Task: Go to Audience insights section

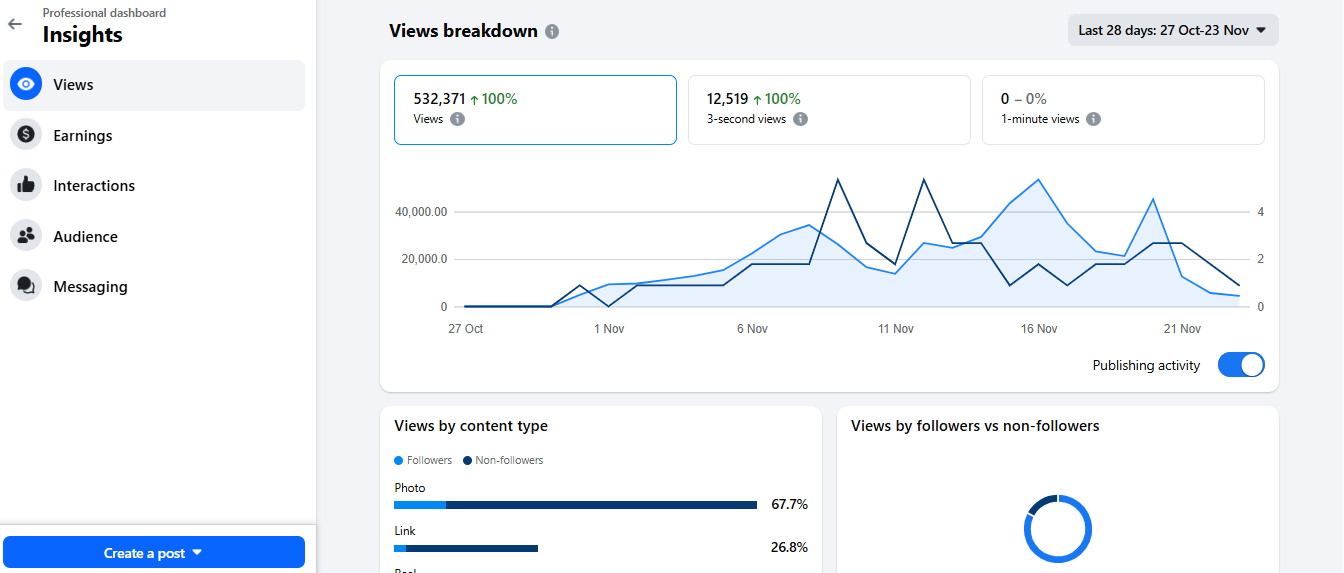Action: [85, 237]
